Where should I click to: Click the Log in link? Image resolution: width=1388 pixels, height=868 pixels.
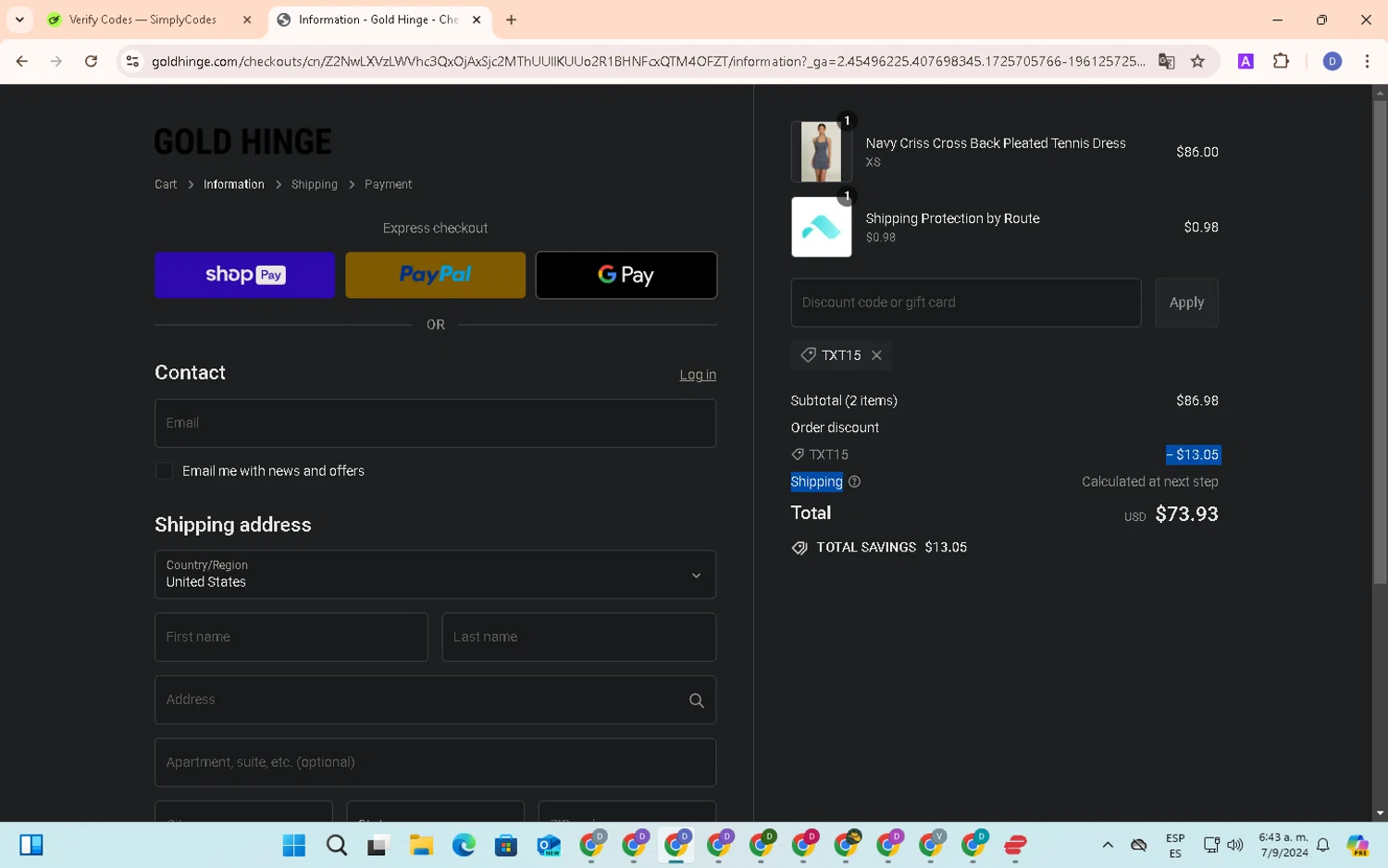pos(698,375)
